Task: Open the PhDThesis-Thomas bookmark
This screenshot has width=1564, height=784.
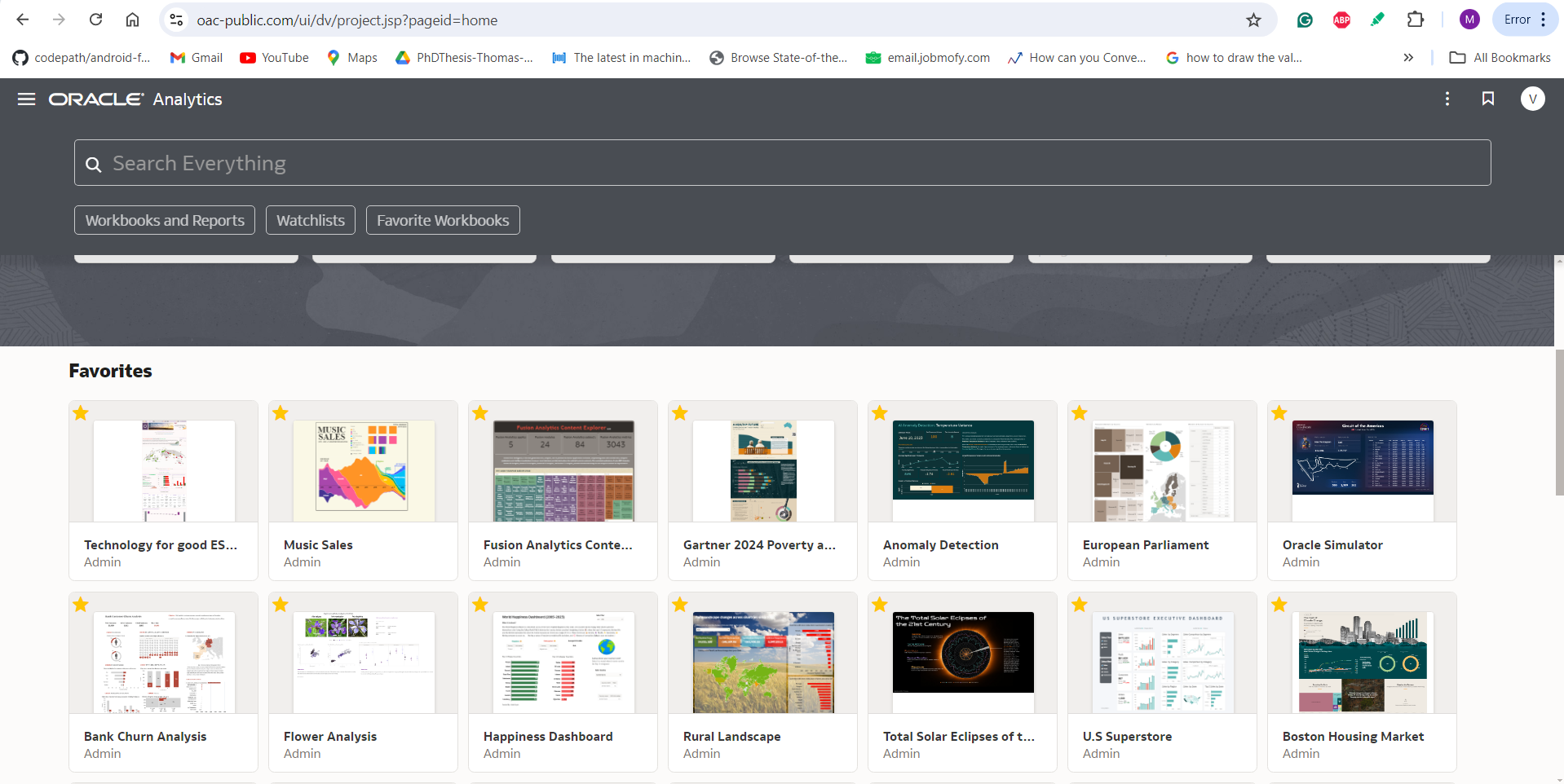Action: [464, 58]
